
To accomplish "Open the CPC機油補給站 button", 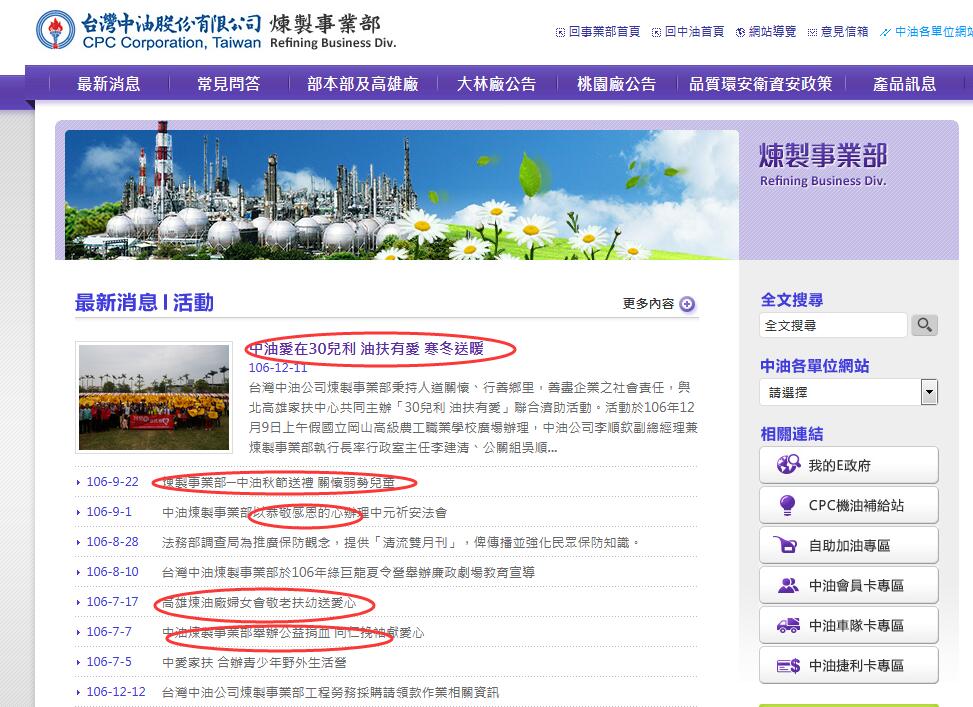I will point(848,505).
